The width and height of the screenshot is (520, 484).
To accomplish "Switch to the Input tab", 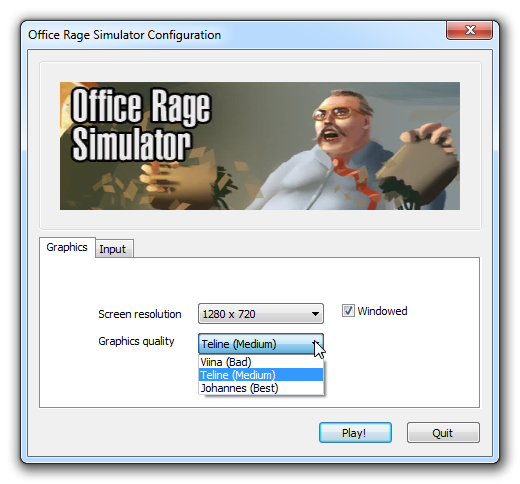I will [x=113, y=249].
